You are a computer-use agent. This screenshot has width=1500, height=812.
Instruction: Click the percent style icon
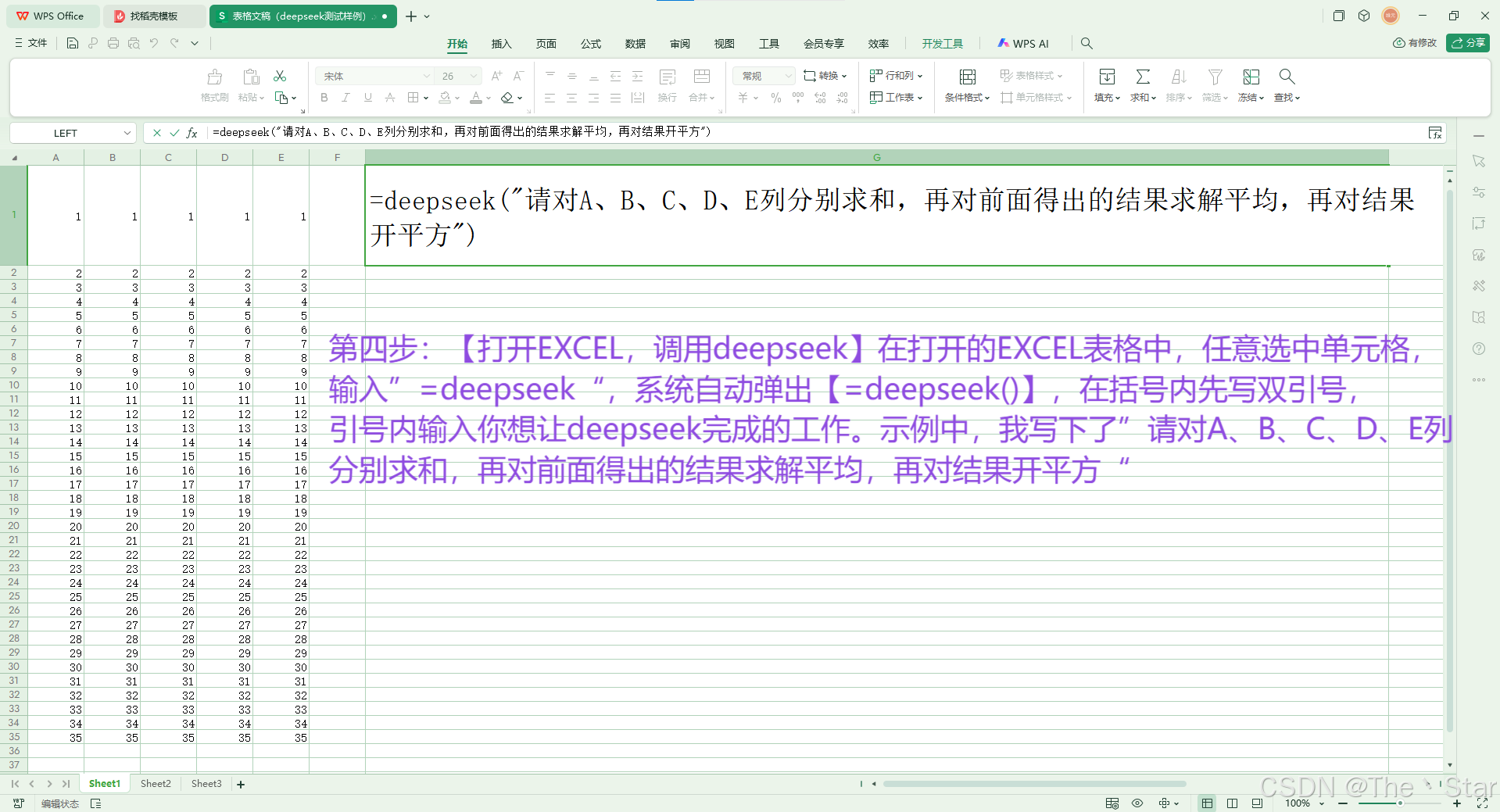coord(775,98)
